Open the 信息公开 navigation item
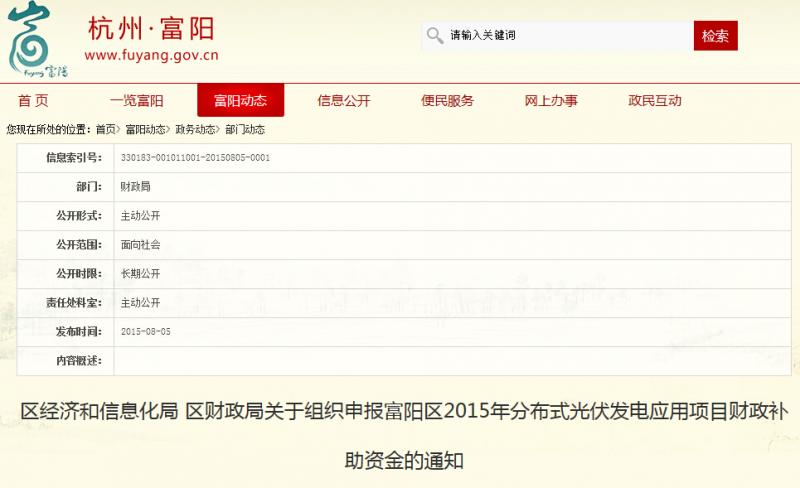The width and height of the screenshot is (800, 488). (x=344, y=101)
